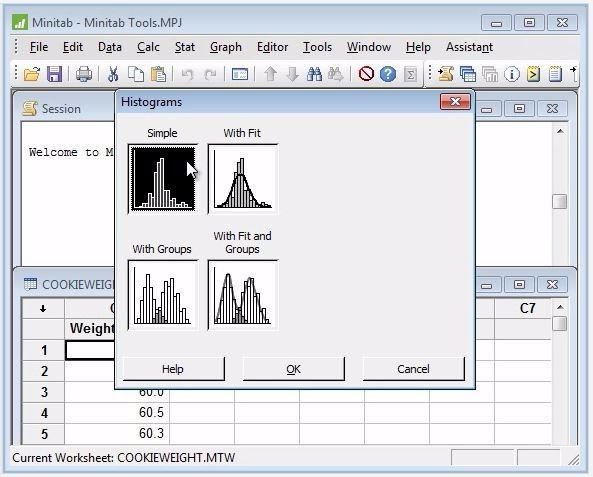Print using the printer toolbar icon
Screen dimensions: 593x477
point(84,74)
